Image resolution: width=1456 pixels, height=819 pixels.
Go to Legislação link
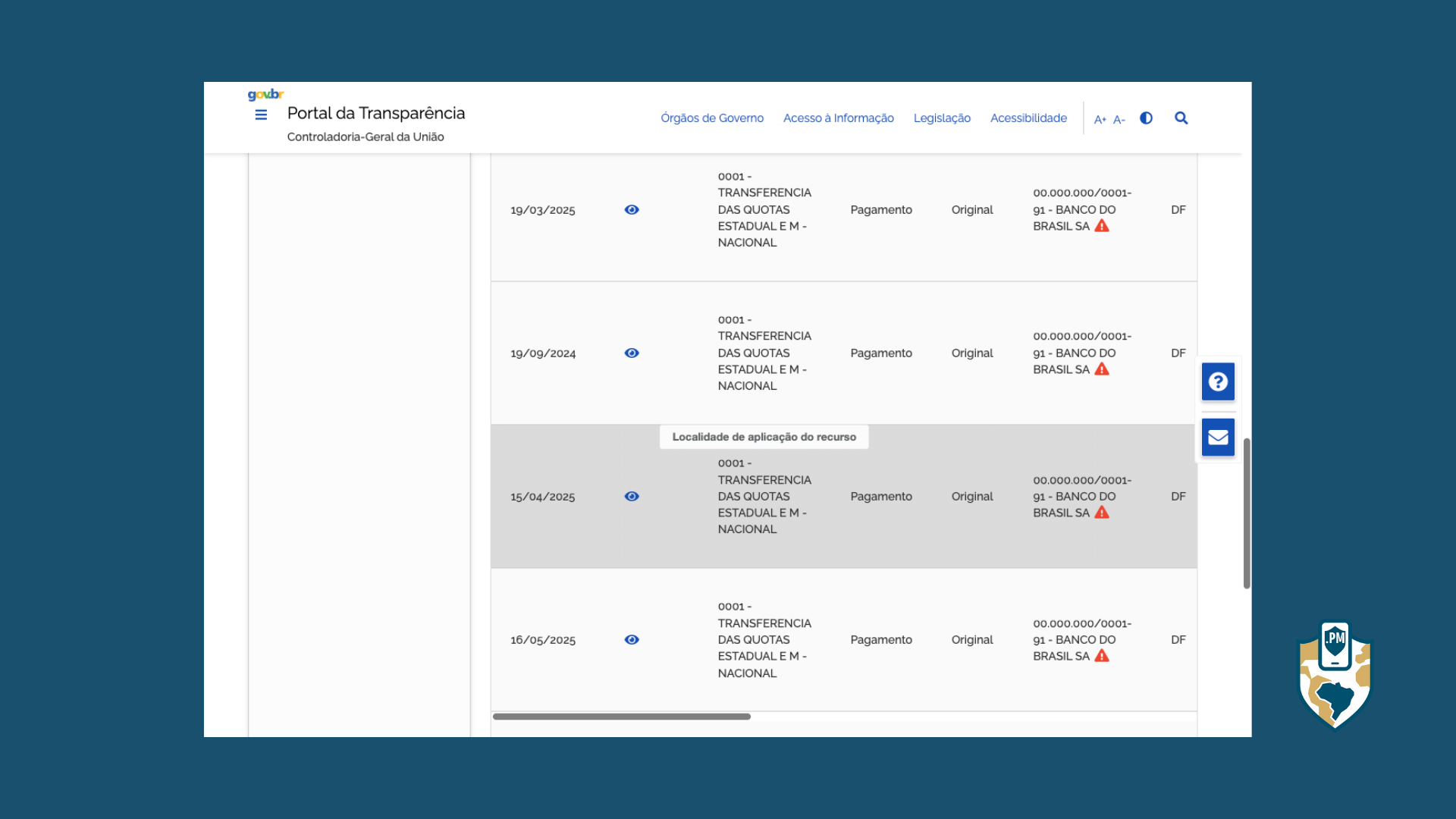tap(942, 118)
